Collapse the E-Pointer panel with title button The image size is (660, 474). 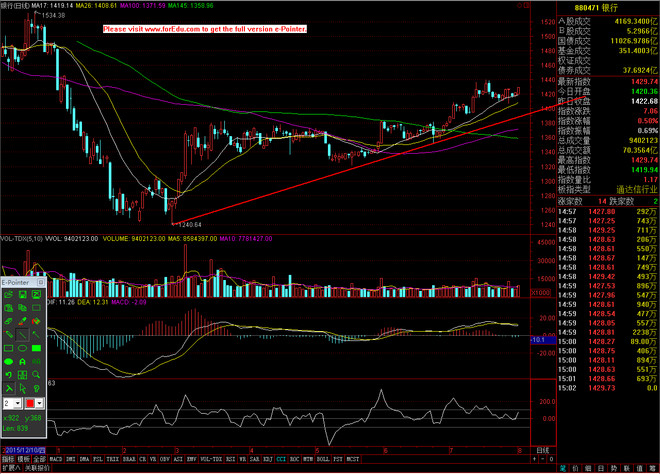pos(41,282)
